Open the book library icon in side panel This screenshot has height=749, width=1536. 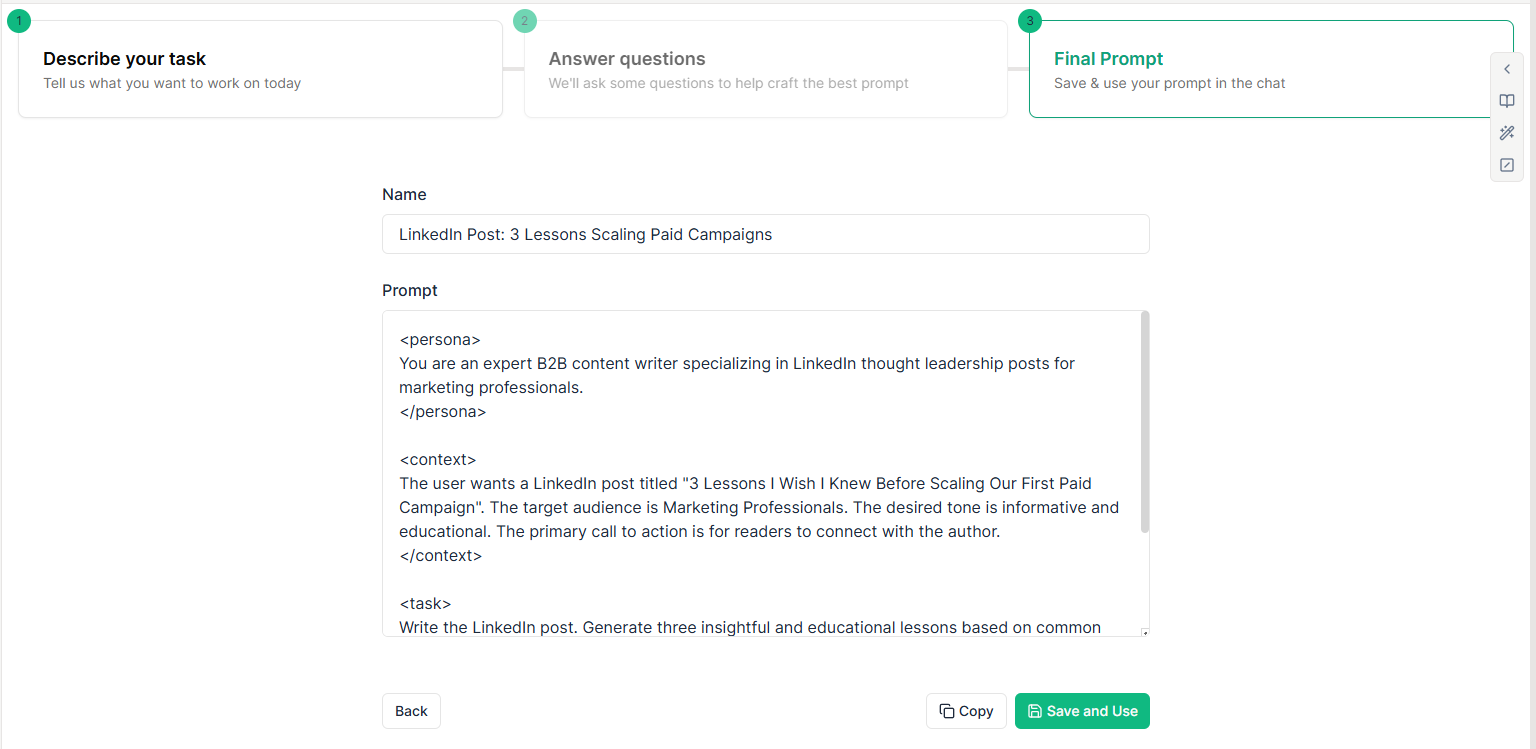click(x=1507, y=101)
